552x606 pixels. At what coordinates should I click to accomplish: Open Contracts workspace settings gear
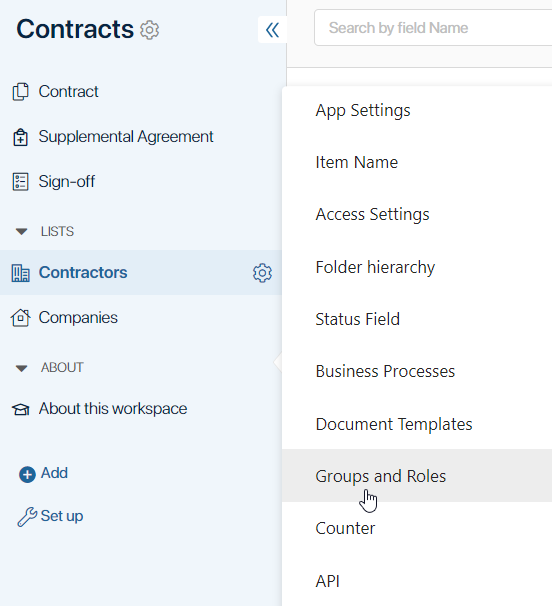(149, 30)
